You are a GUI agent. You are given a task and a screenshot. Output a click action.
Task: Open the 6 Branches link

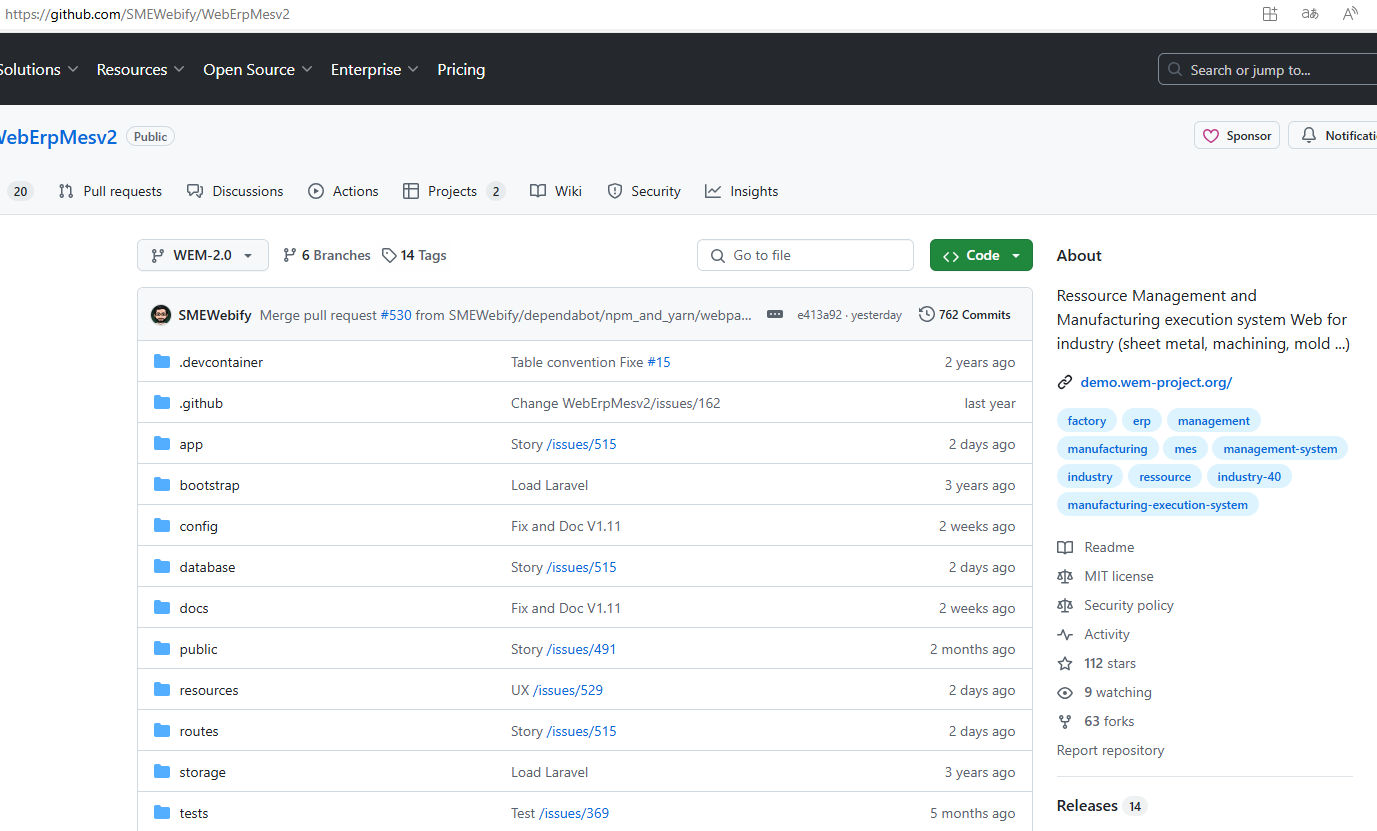coord(327,255)
